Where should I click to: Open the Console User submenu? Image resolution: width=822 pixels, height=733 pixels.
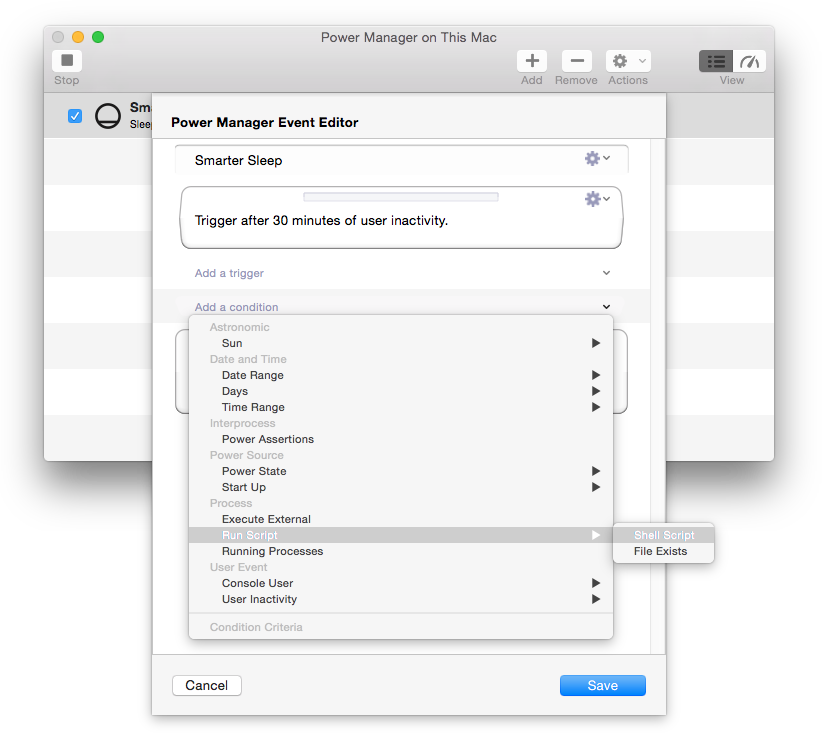point(401,583)
